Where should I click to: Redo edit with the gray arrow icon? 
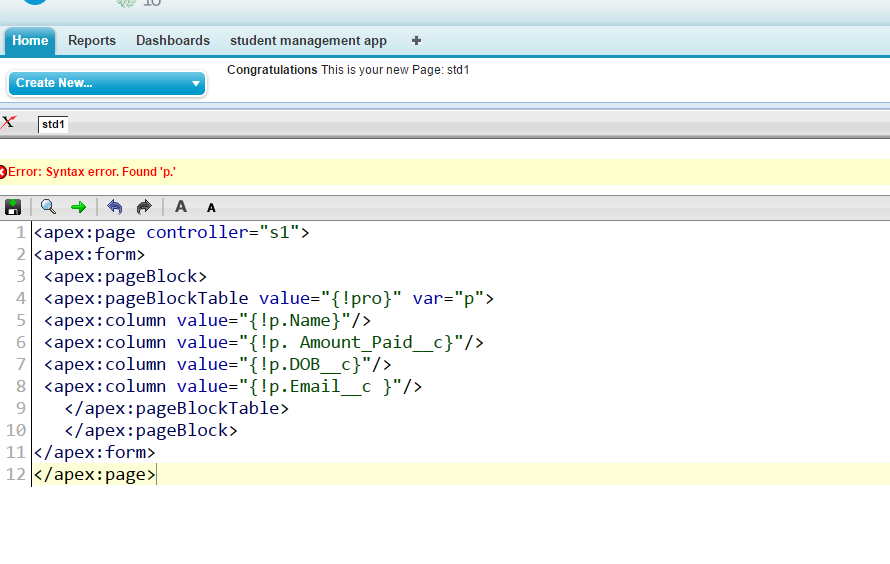(x=144, y=207)
